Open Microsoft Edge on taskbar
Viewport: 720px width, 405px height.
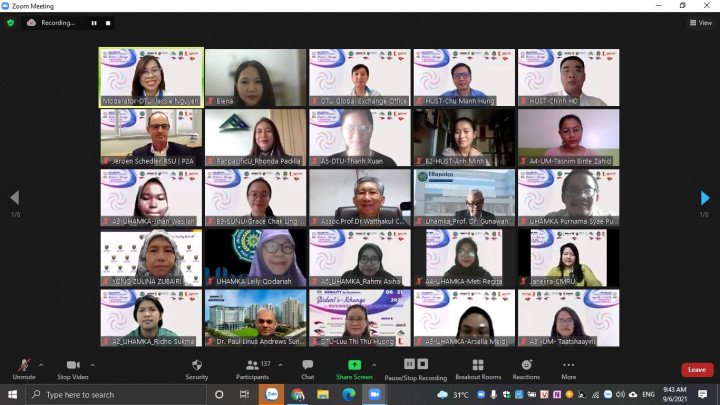pyautogui.click(x=349, y=394)
